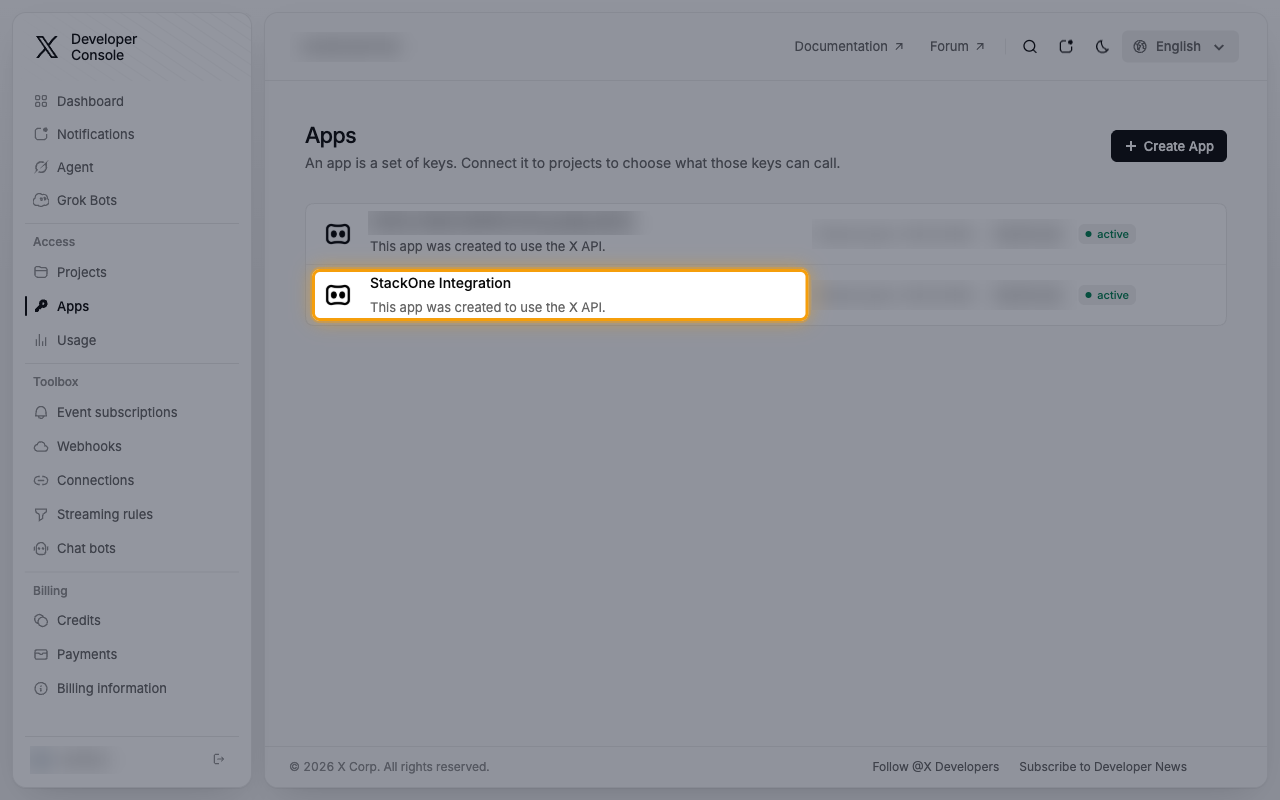Image resolution: width=1280 pixels, height=800 pixels.
Task: Click the active badge in the first app row
Action: point(1107,234)
